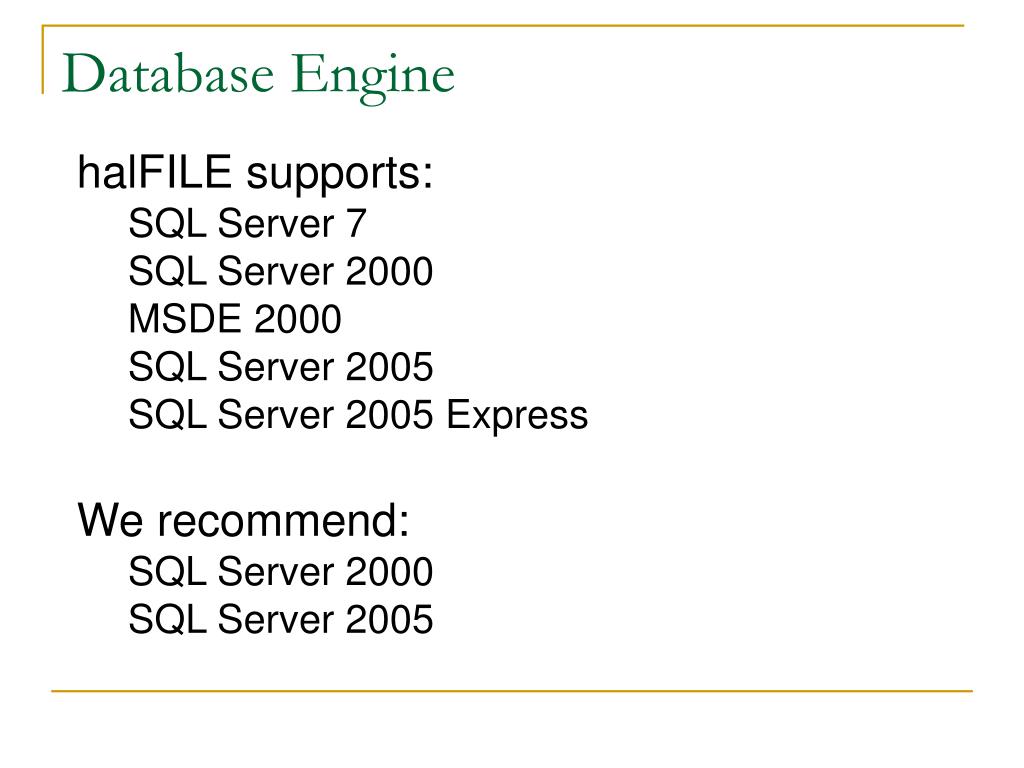Screen dimensions: 1024x768
Task: Click the word supports: in the heading
Action: click(340, 175)
